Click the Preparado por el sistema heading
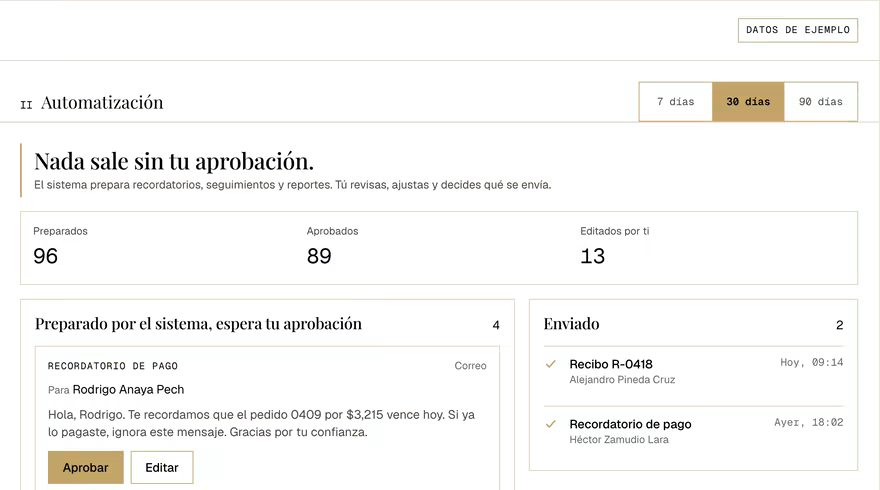This screenshot has height=490, width=880. 198,324
